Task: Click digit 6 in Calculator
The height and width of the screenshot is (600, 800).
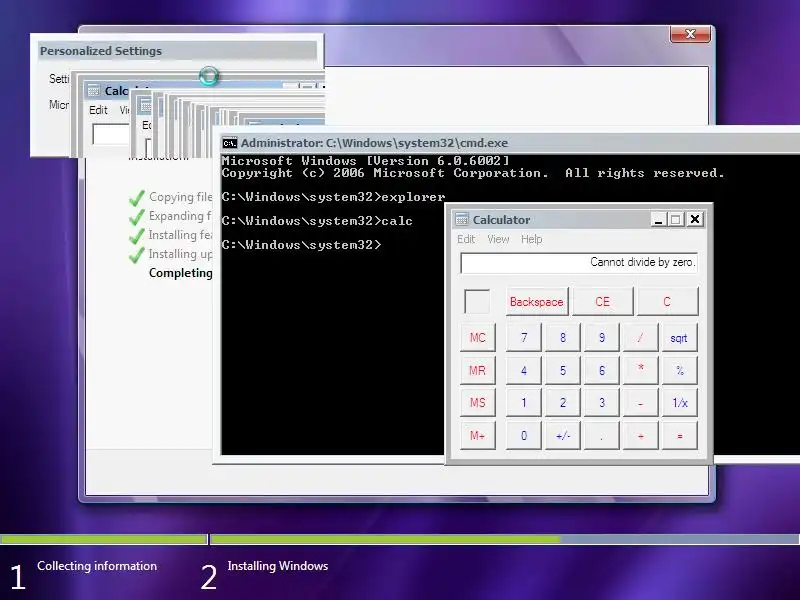Action: pyautogui.click(x=602, y=370)
